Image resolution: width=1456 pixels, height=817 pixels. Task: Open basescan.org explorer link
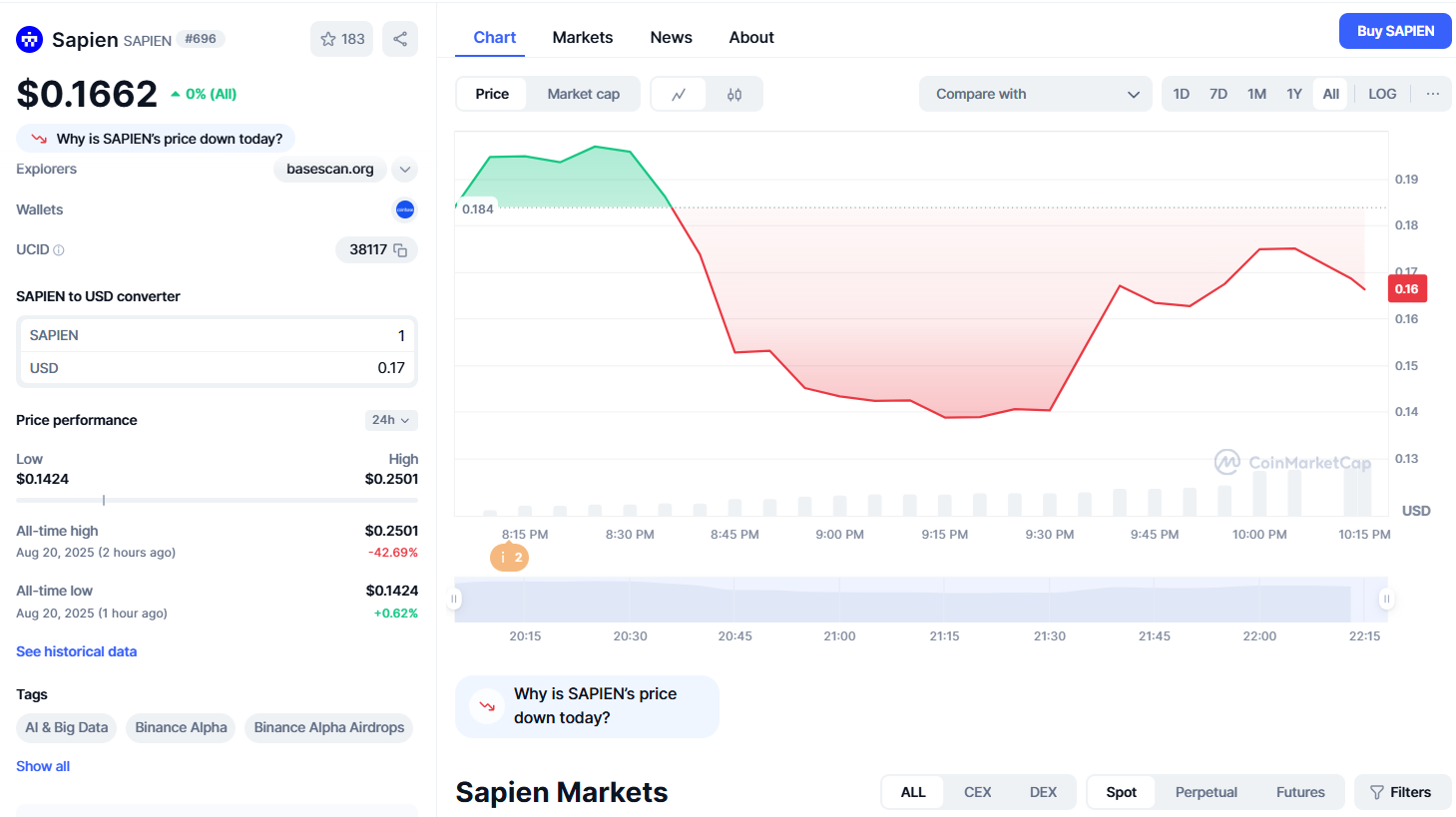click(330, 170)
